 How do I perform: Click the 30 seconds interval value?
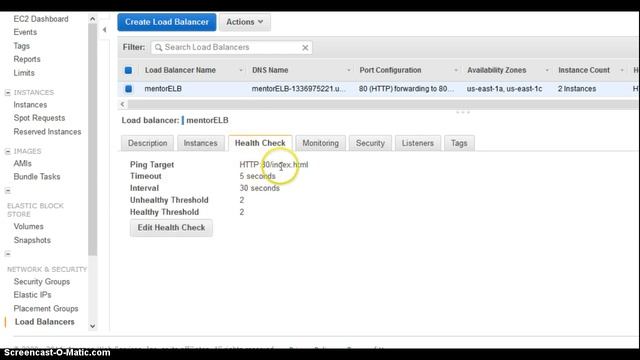[260, 188]
